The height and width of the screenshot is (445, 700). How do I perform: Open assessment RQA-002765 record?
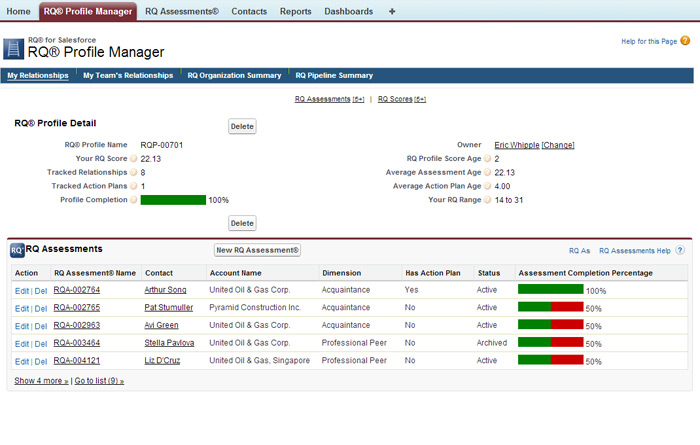tap(77, 308)
